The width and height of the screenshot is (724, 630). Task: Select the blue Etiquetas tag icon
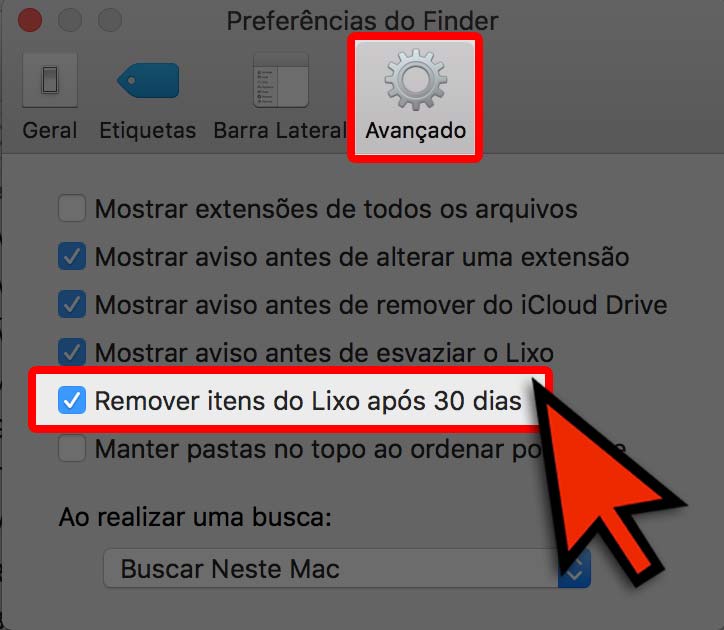click(x=148, y=80)
